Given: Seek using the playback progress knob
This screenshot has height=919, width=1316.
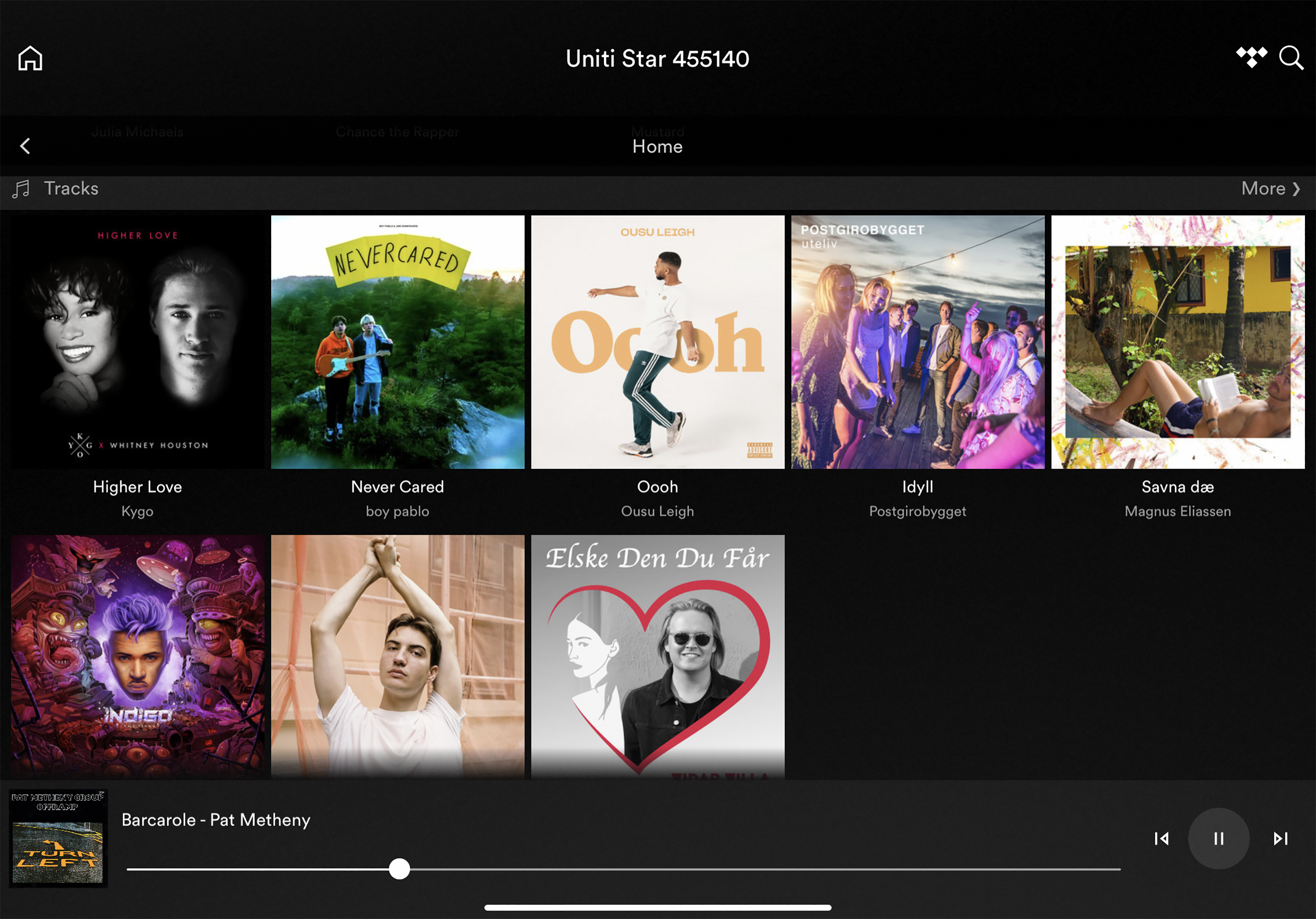Looking at the screenshot, I should click(399, 868).
